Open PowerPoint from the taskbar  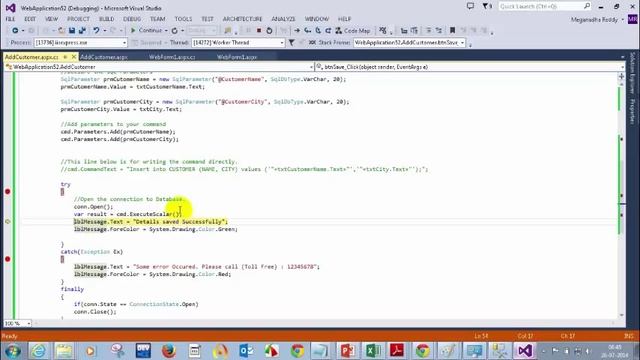[x=347, y=351]
